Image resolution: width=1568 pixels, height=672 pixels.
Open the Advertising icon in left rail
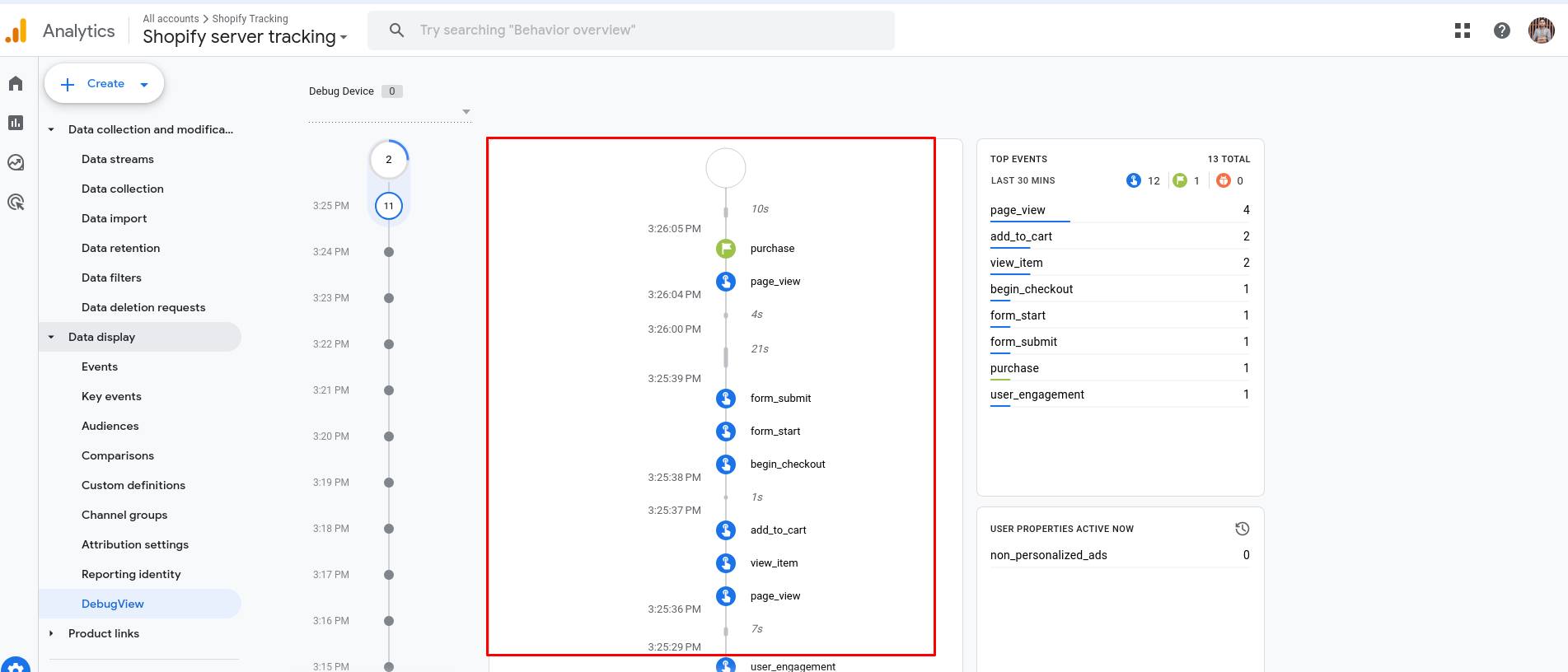(x=16, y=202)
